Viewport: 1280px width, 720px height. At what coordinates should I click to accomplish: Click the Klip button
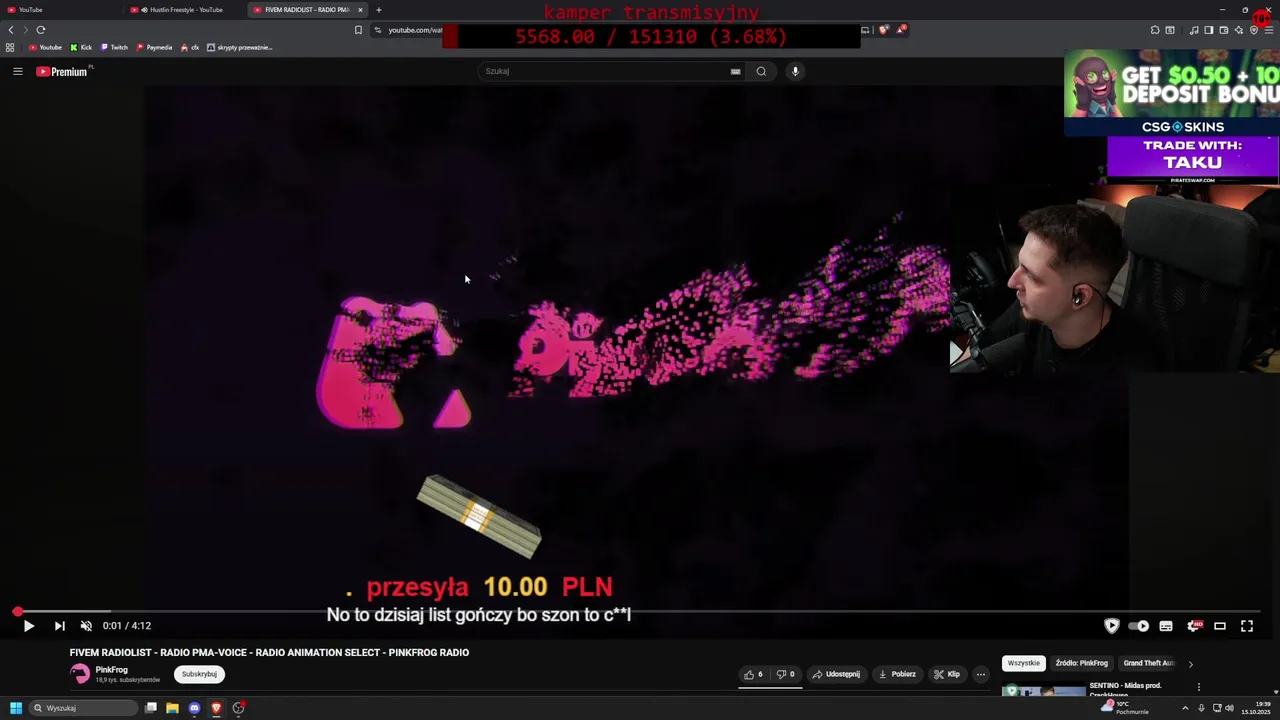[947, 674]
